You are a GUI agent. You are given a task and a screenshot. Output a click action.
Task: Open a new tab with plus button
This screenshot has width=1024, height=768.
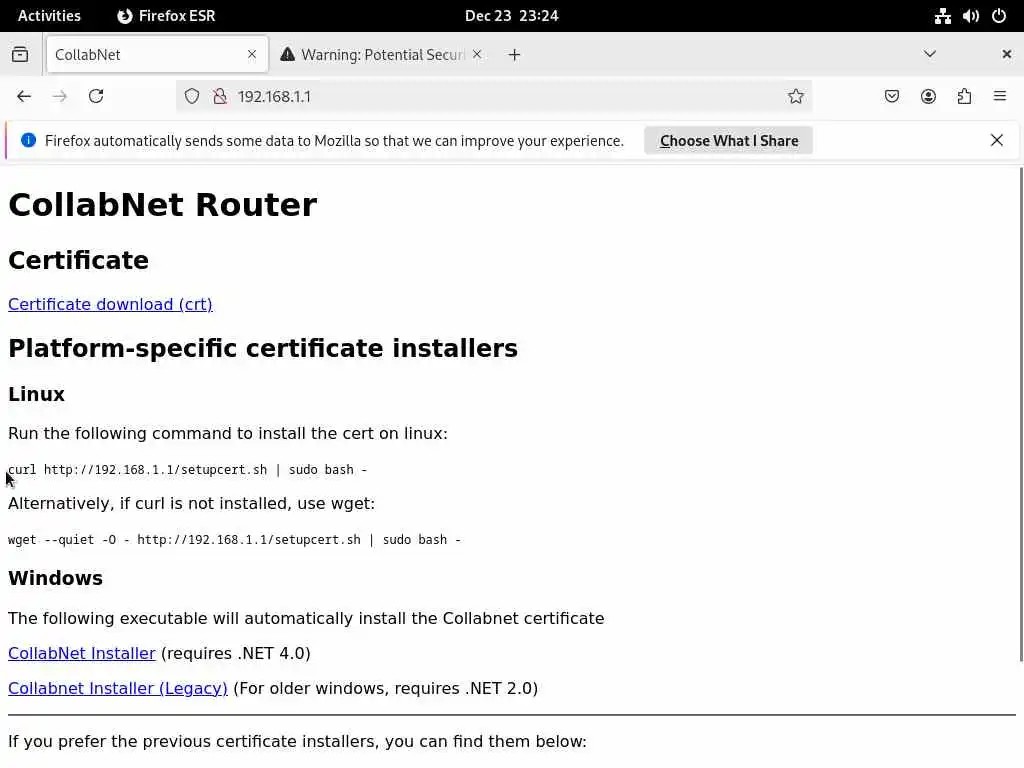(x=515, y=55)
